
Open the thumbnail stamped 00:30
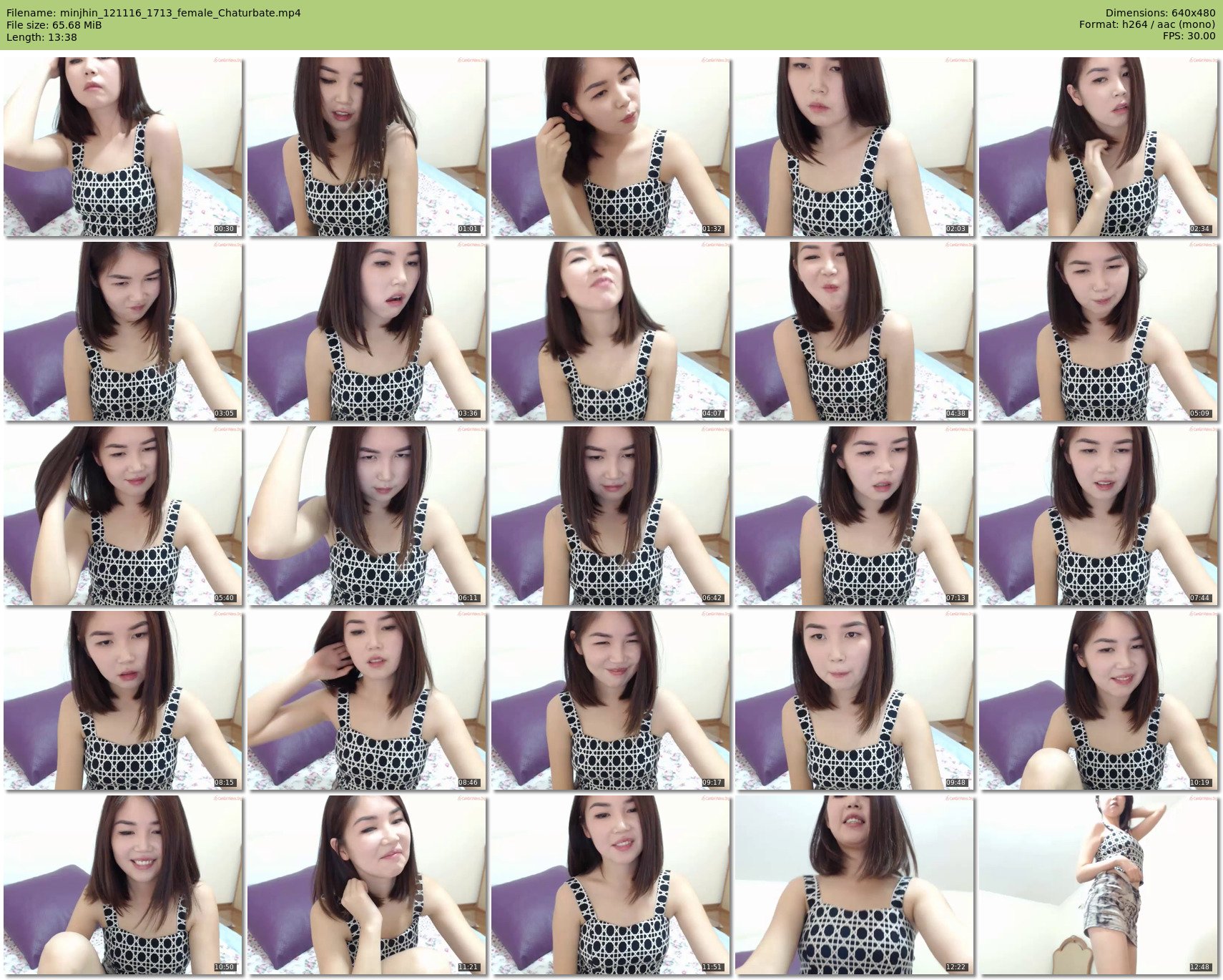pyautogui.click(x=123, y=147)
